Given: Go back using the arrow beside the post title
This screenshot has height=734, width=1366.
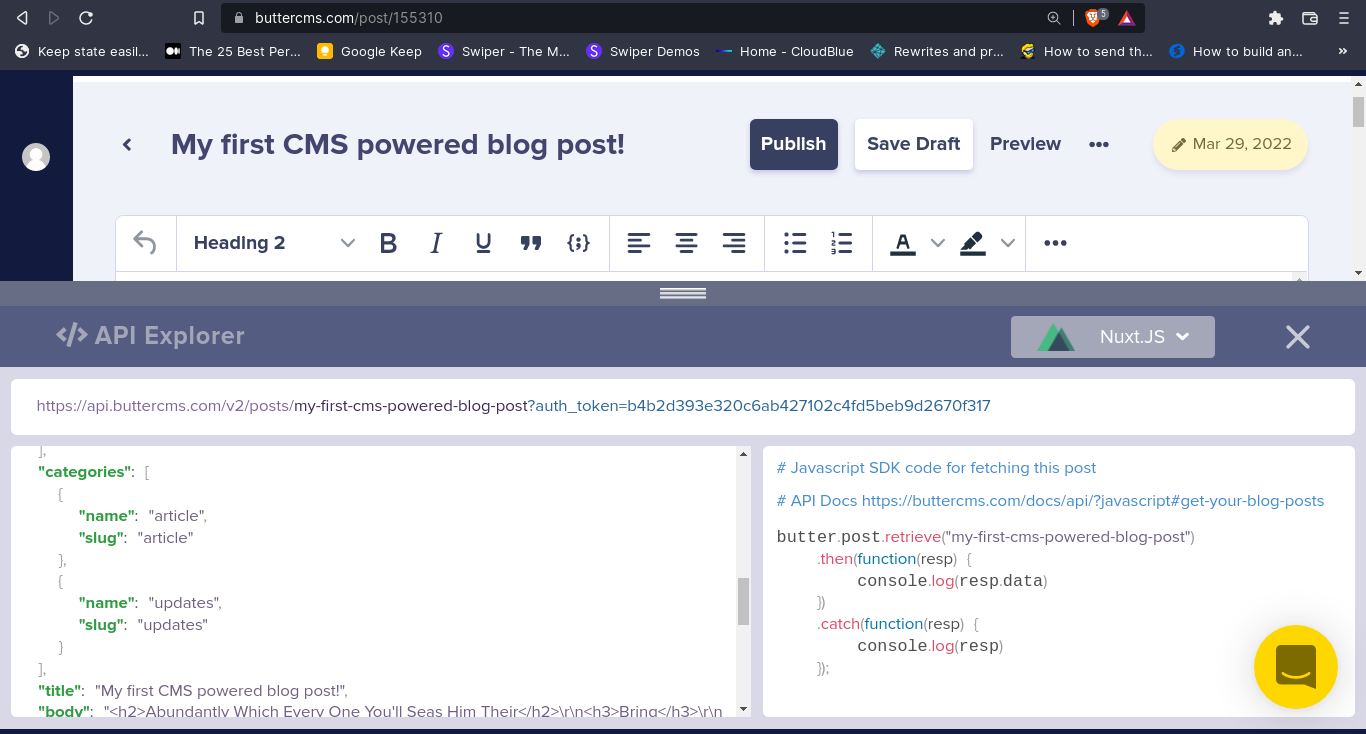Looking at the screenshot, I should (x=127, y=145).
